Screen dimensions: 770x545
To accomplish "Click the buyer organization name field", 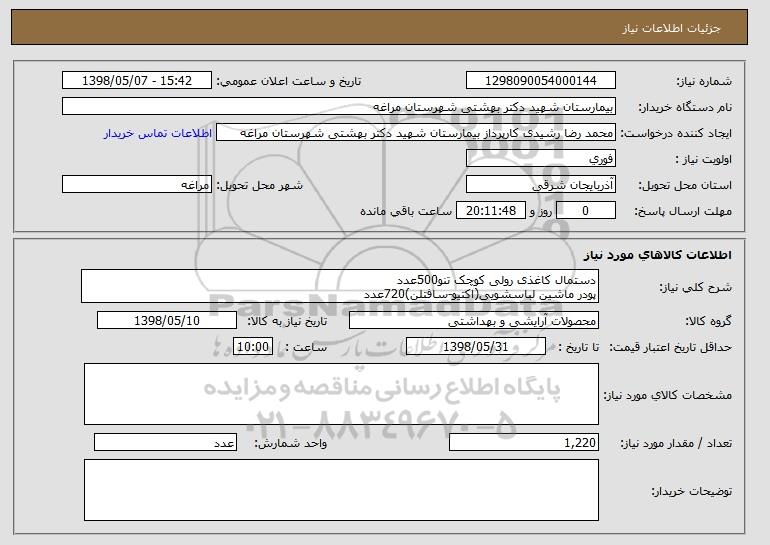I will (339, 107).
